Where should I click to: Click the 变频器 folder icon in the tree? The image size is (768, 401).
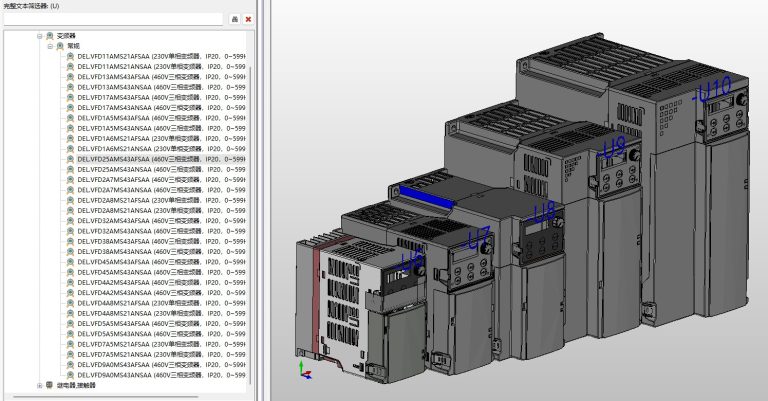[x=50, y=36]
